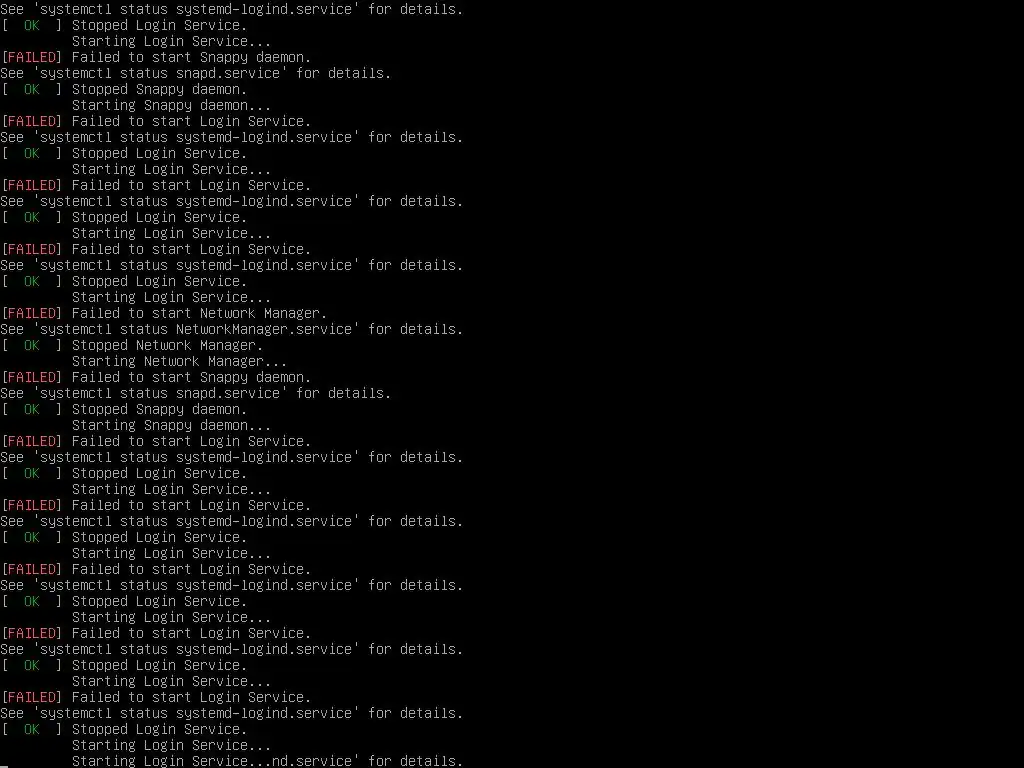Click the second 'Stopped Snappy daemon' line
The height and width of the screenshot is (768, 1024).
(159, 409)
